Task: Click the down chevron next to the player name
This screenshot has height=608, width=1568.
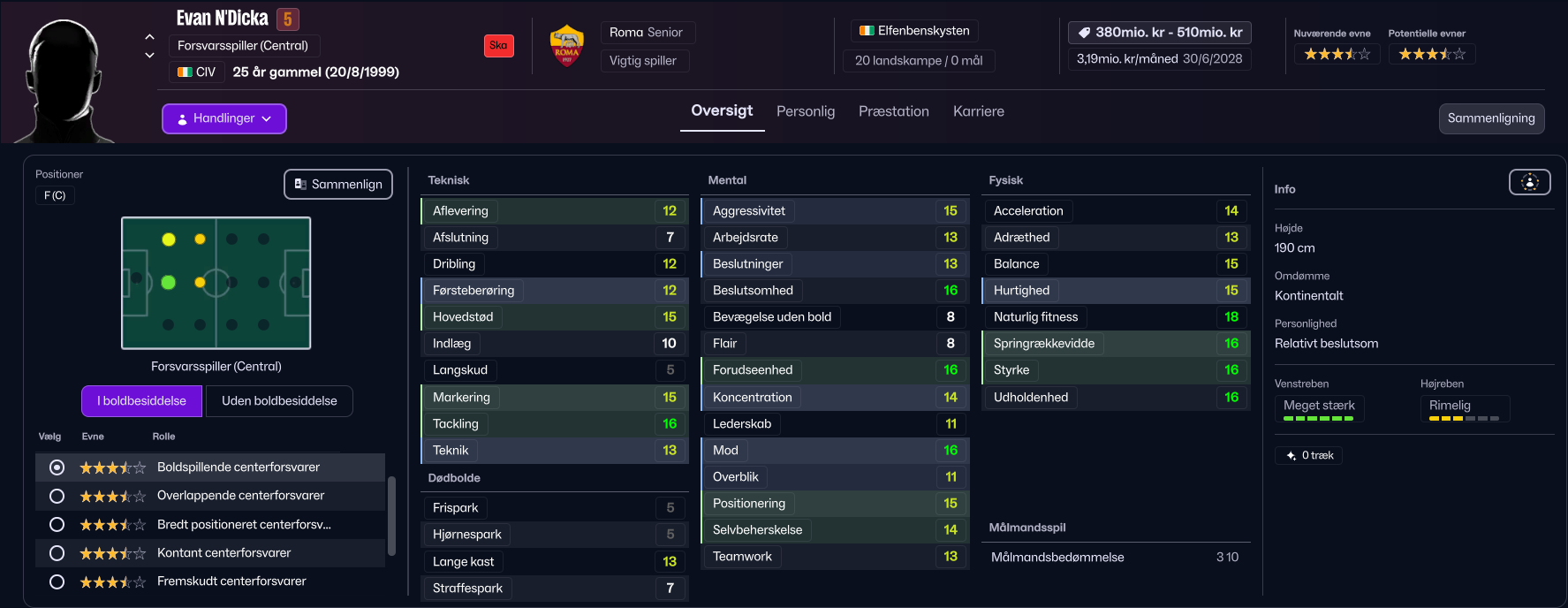Action: [149, 55]
